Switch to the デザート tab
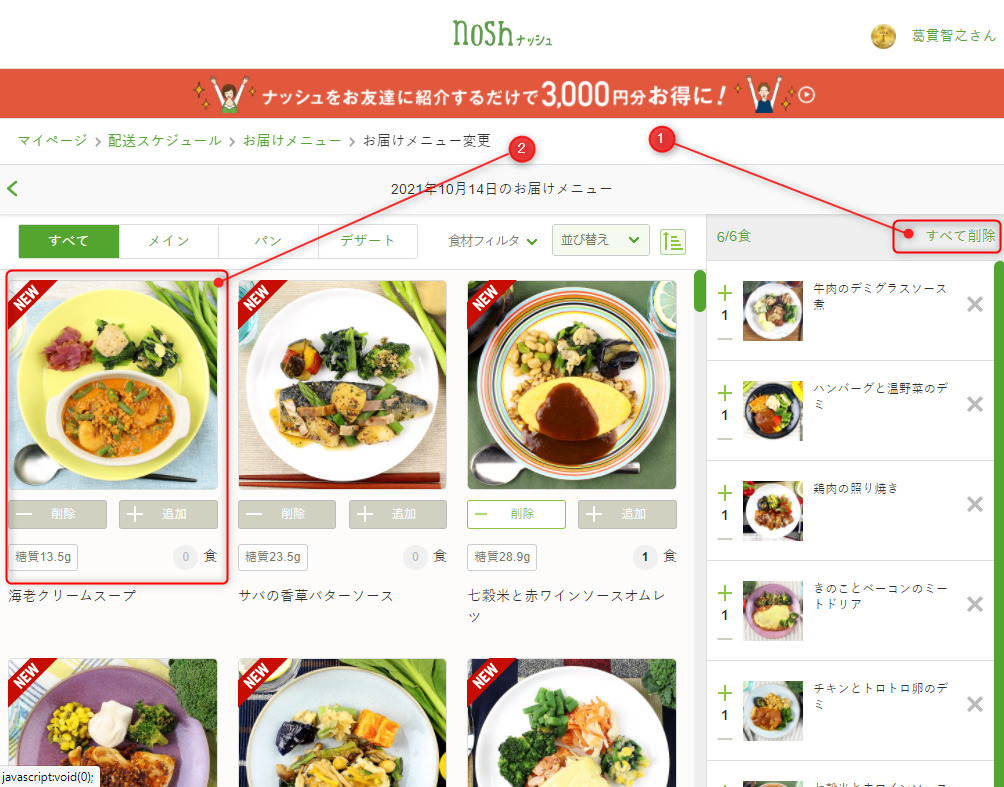The image size is (1004, 787). coord(368,241)
